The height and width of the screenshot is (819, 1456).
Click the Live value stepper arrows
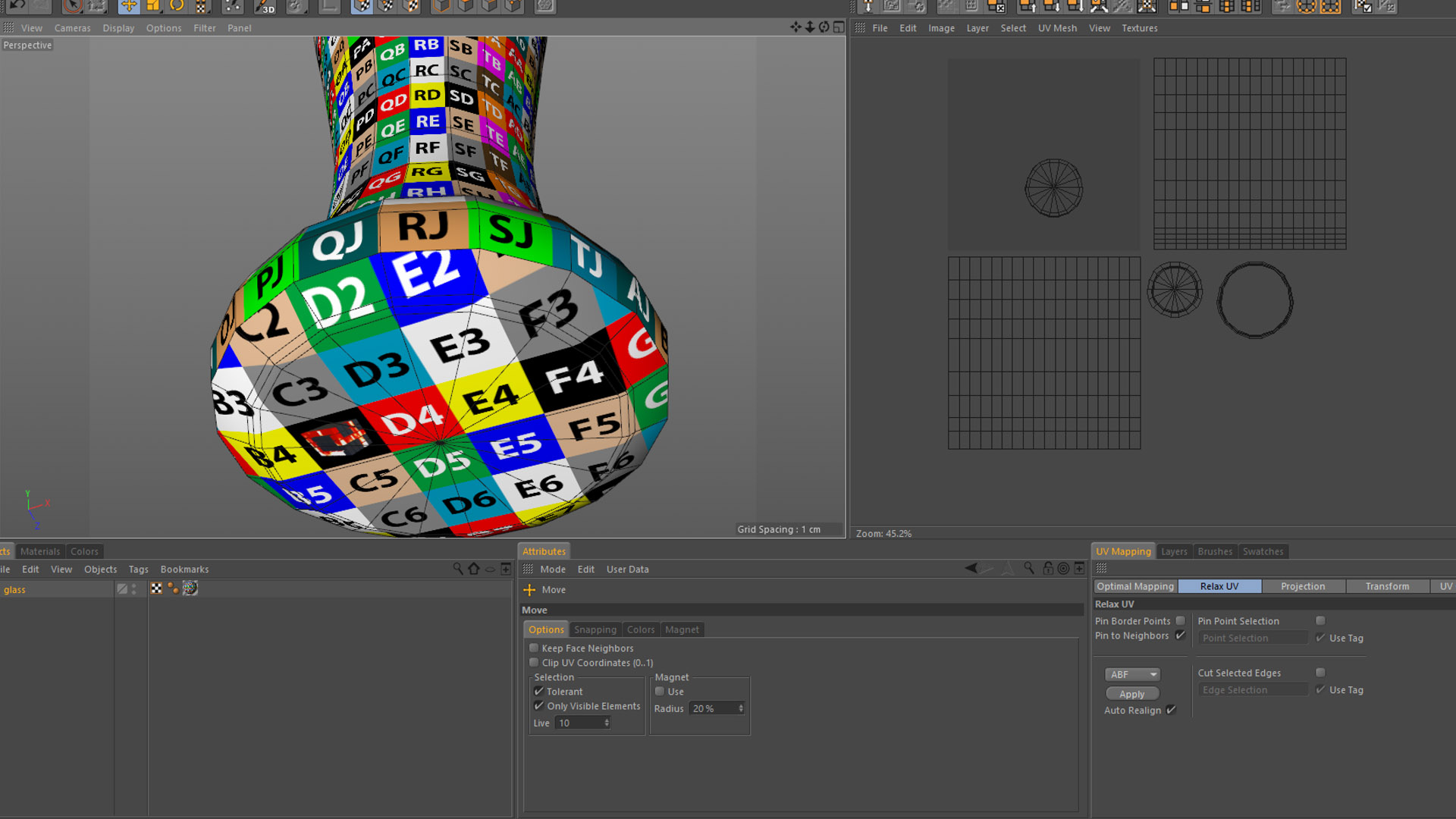click(x=607, y=723)
